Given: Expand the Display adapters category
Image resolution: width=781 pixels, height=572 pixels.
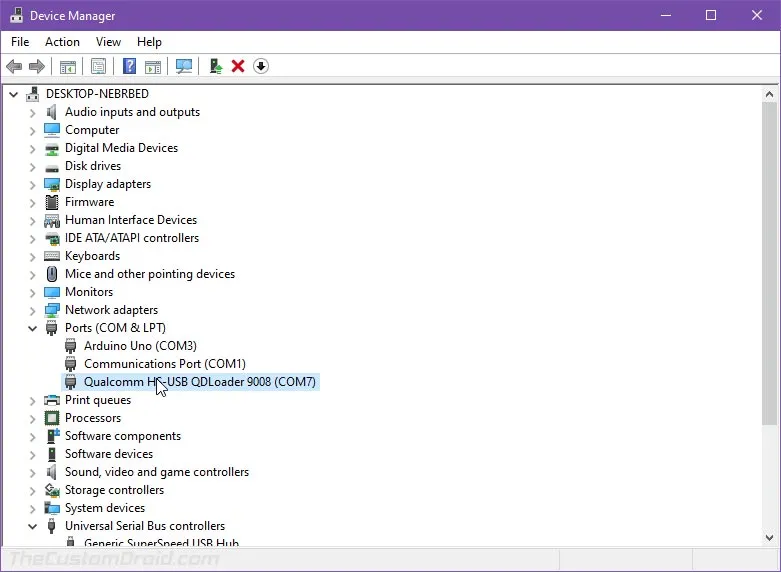Looking at the screenshot, I should [x=32, y=184].
